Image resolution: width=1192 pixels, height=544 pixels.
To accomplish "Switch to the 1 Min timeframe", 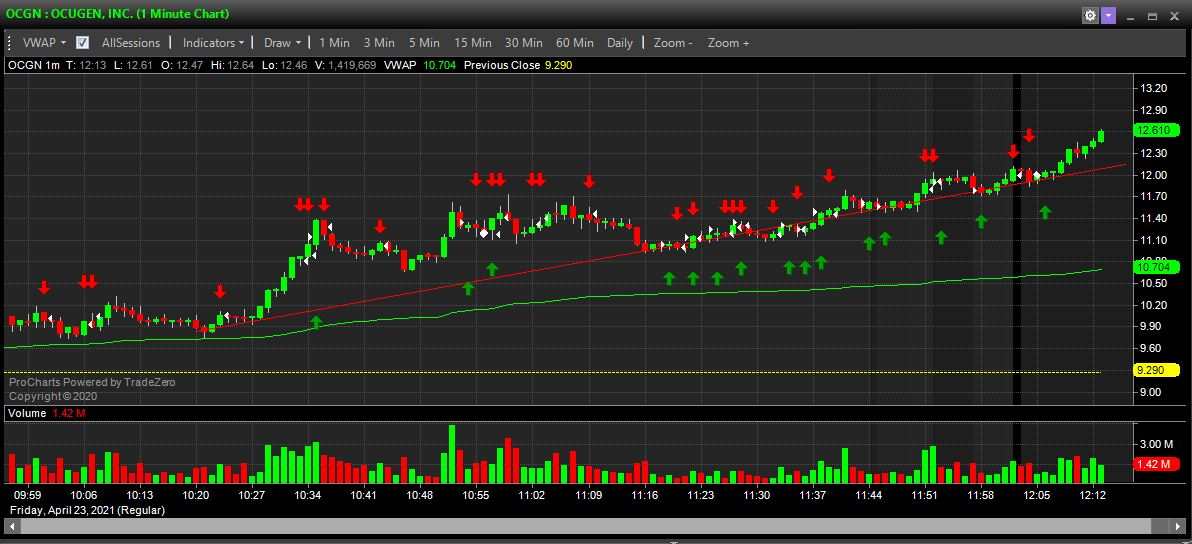I will click(334, 43).
